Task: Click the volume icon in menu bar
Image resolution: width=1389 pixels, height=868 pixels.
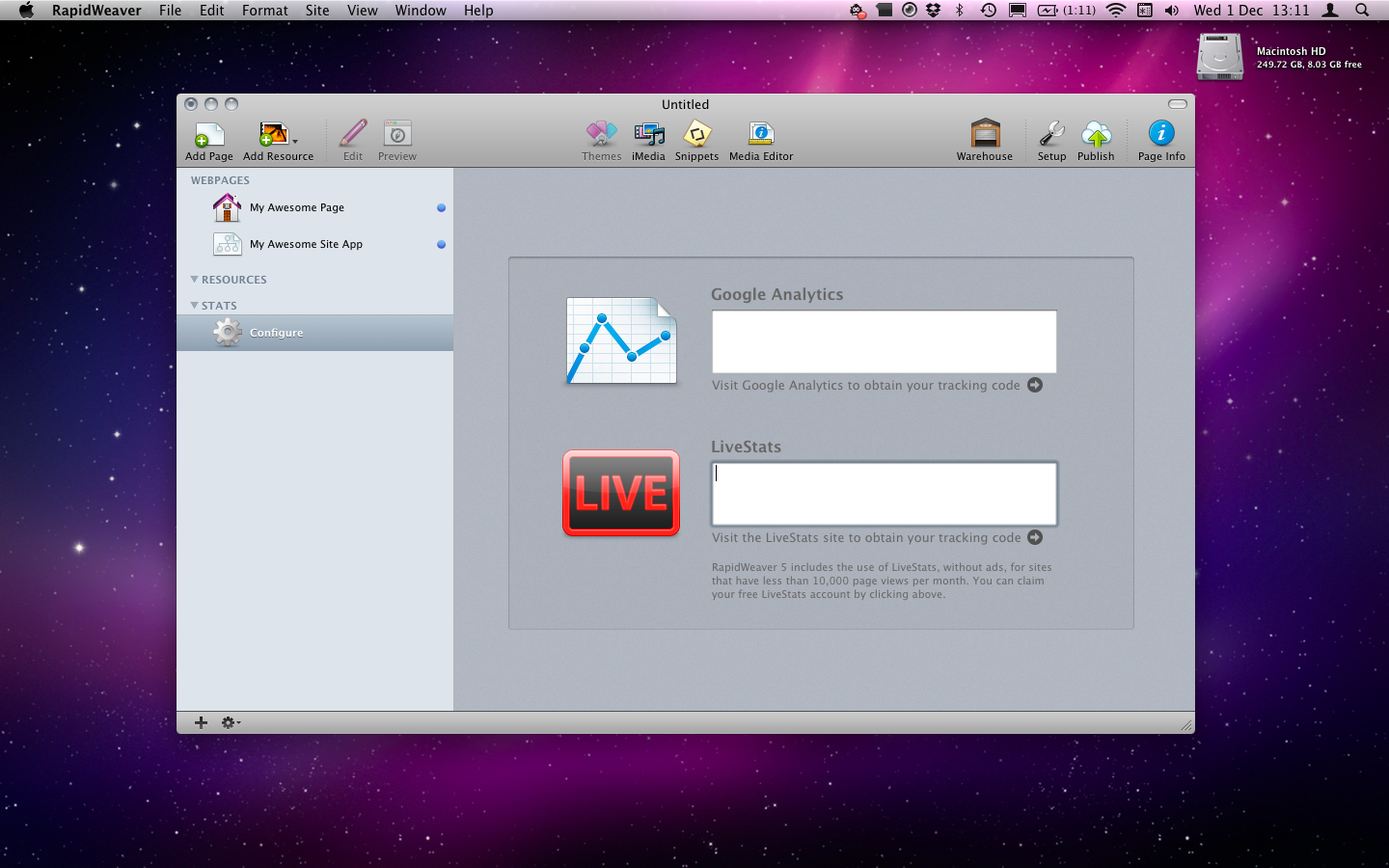Action: [x=1172, y=11]
